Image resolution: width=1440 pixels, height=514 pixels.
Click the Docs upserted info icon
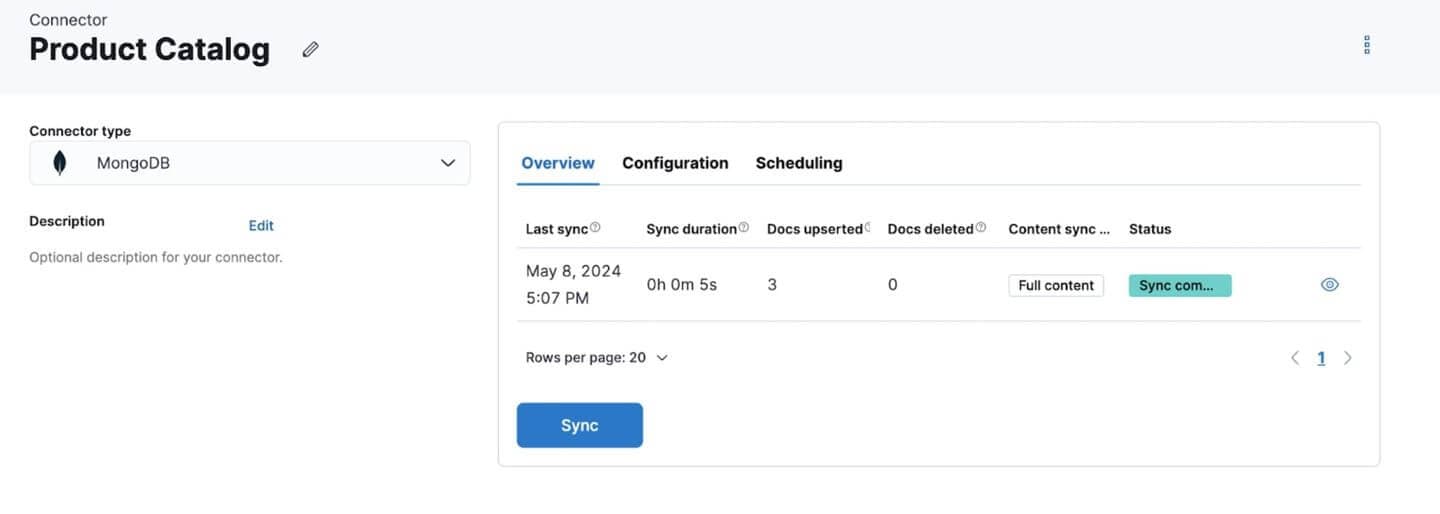[867, 228]
